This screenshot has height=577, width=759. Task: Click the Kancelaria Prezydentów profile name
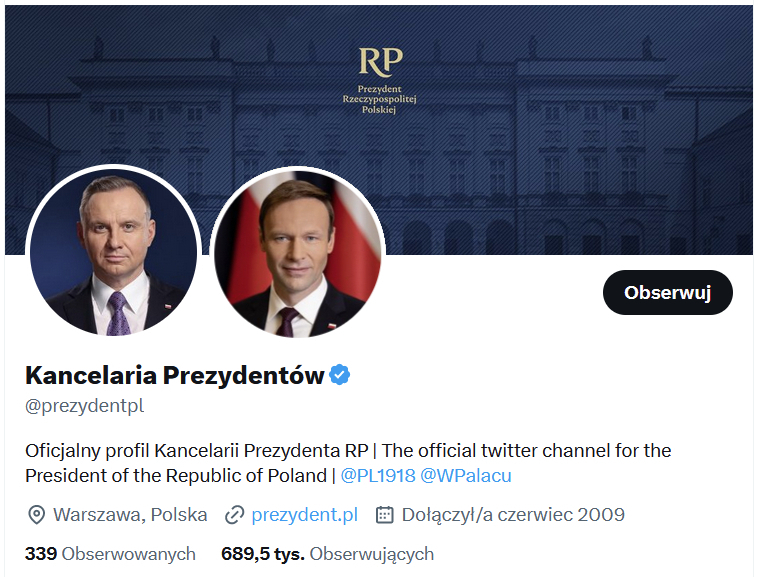tap(175, 376)
